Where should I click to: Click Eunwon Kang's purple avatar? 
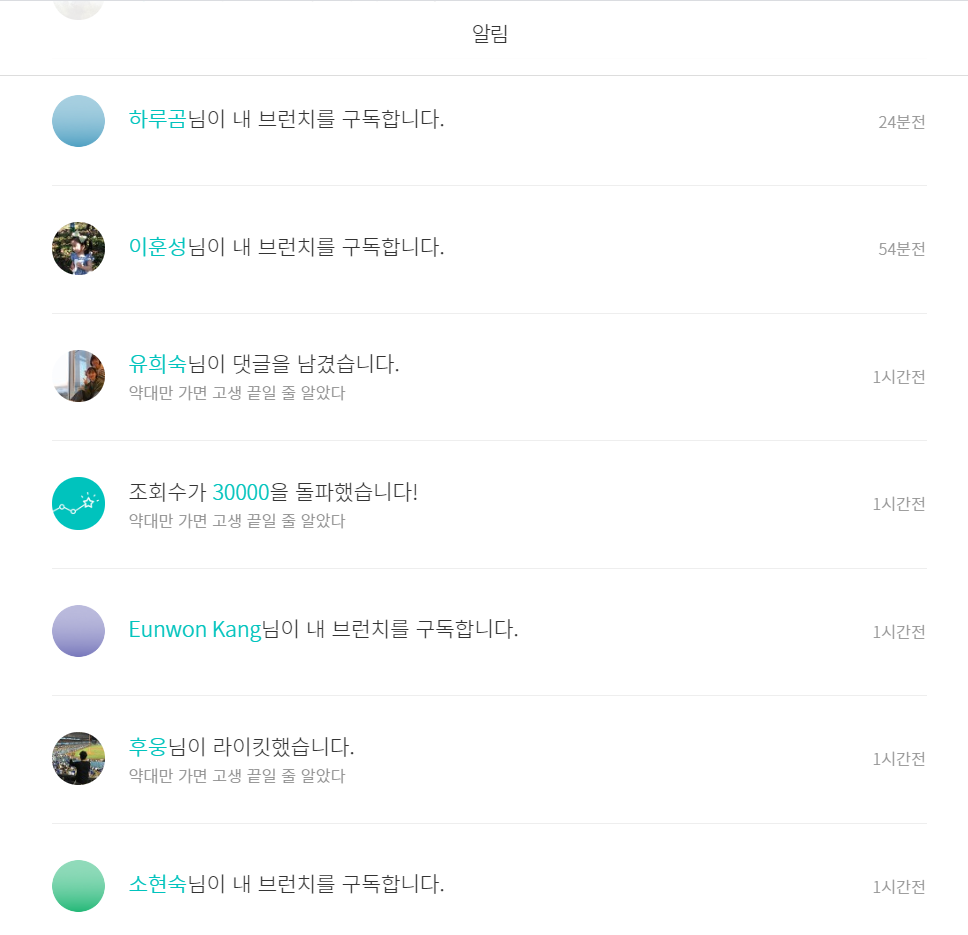point(78,631)
